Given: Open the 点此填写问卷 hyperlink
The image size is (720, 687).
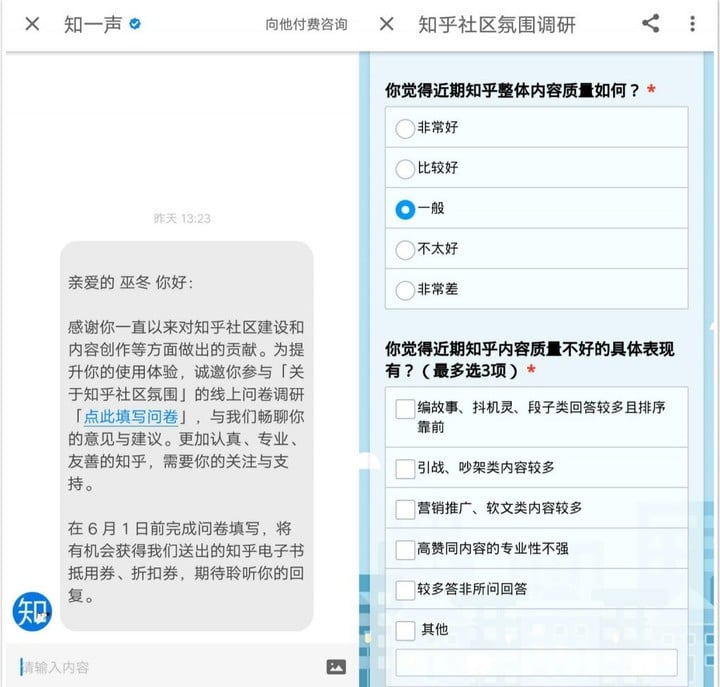Looking at the screenshot, I should [131, 417].
